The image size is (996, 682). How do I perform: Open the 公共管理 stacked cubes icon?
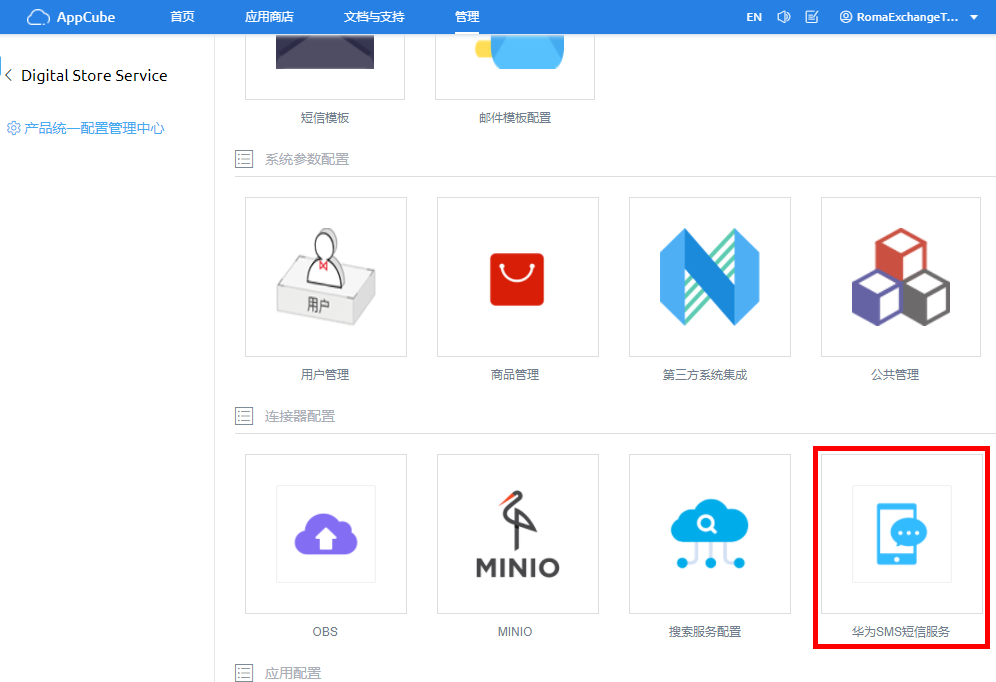tap(901, 277)
